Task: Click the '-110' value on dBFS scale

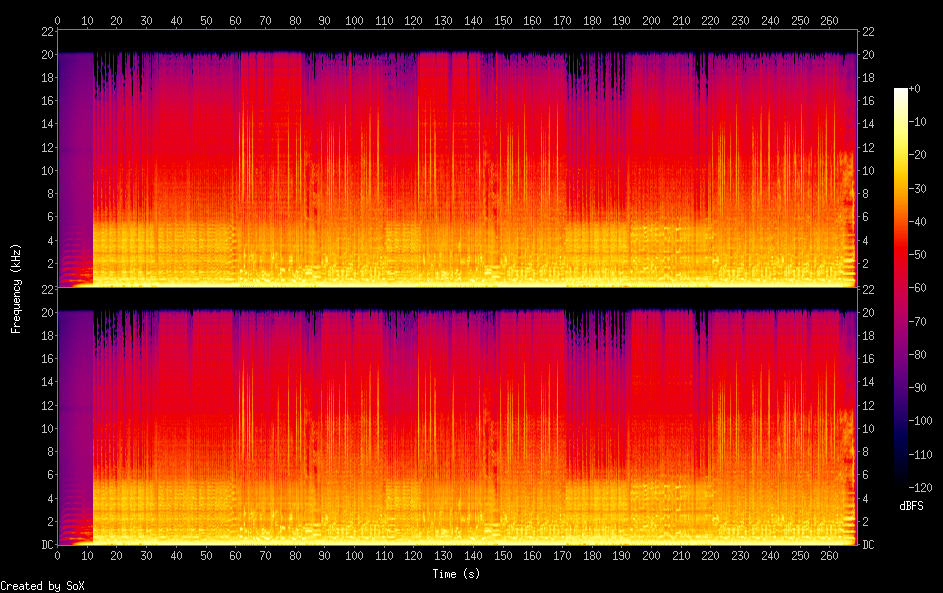Action: (x=921, y=454)
